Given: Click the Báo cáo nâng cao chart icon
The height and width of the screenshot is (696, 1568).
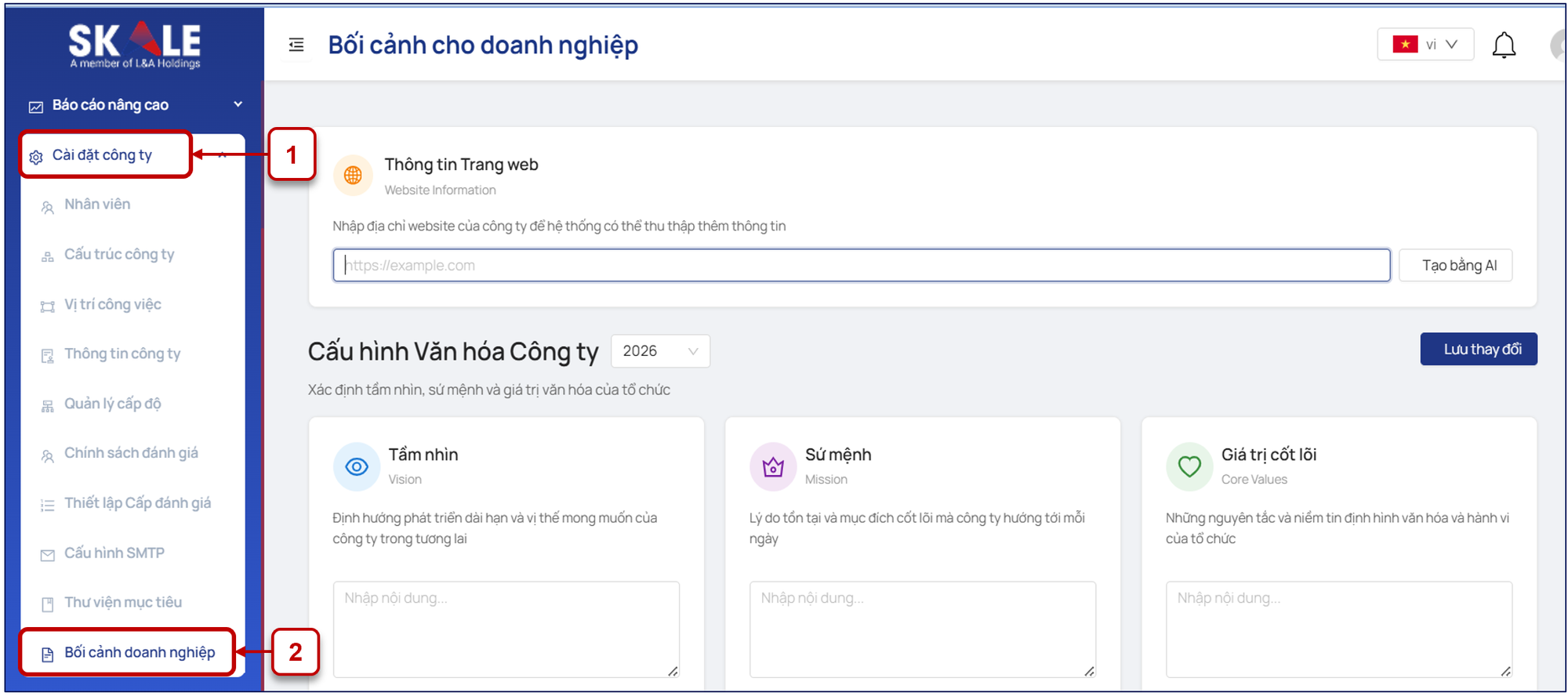Looking at the screenshot, I should pyautogui.click(x=36, y=107).
